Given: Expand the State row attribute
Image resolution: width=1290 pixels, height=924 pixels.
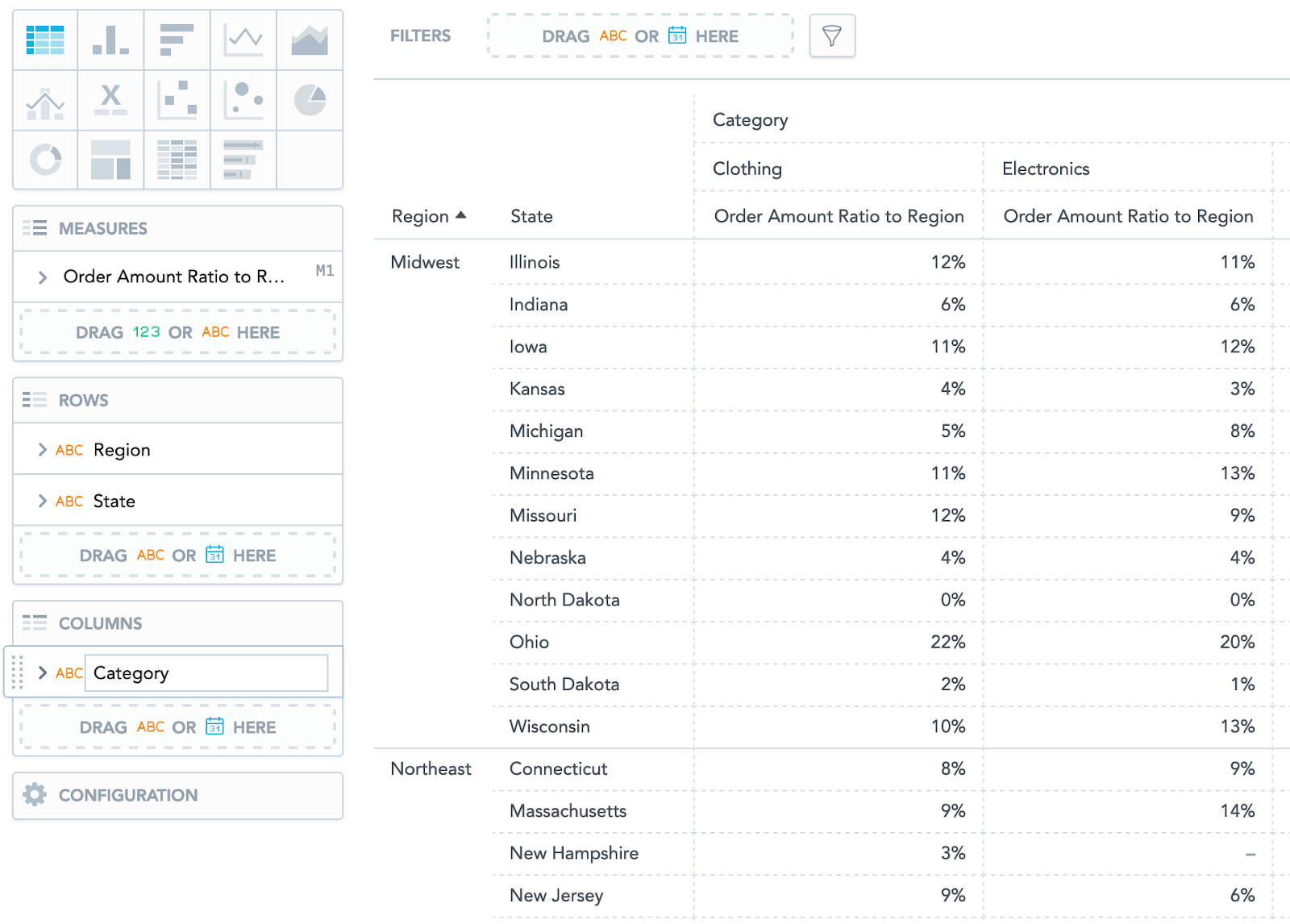Looking at the screenshot, I should coord(43,502).
